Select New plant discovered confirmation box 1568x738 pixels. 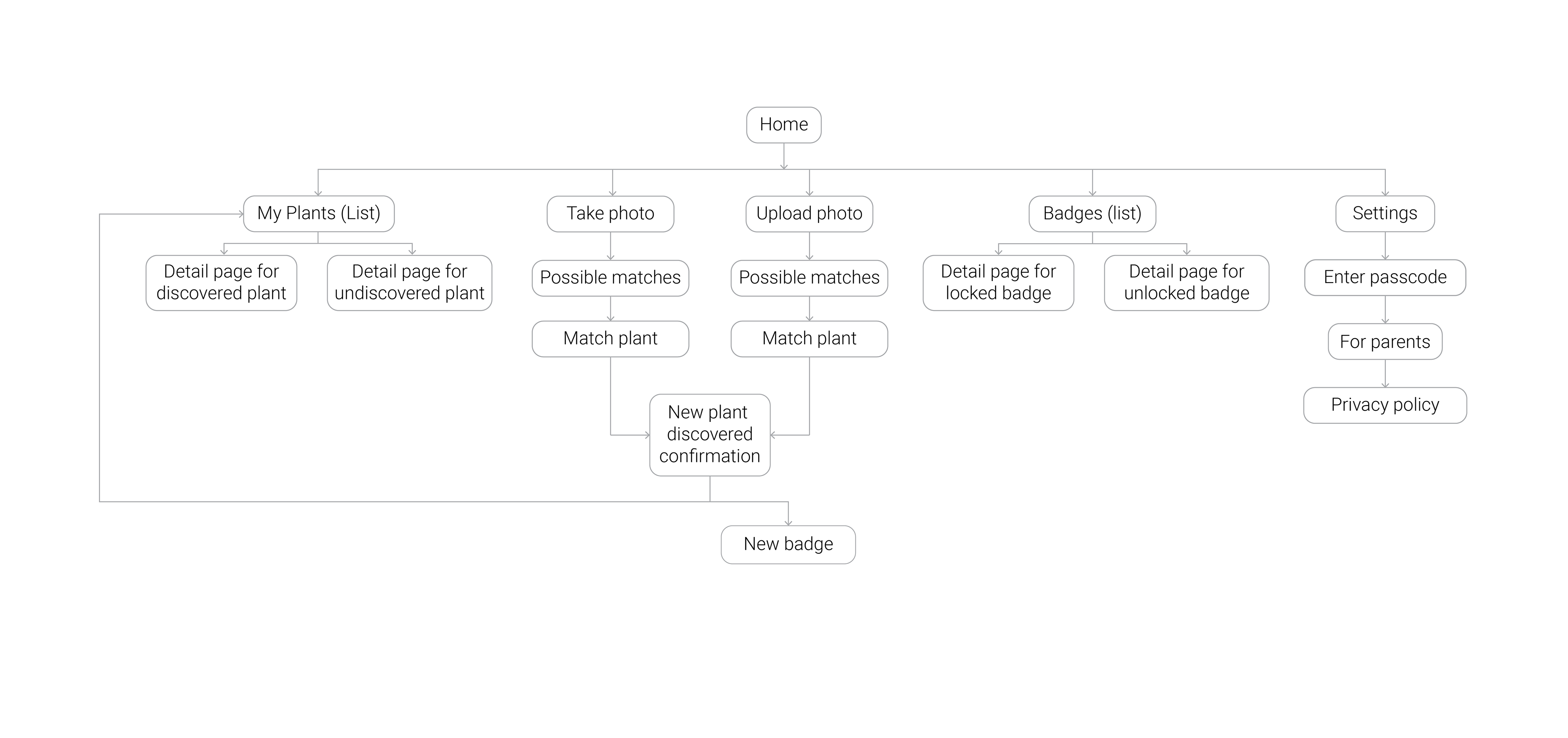point(710,435)
